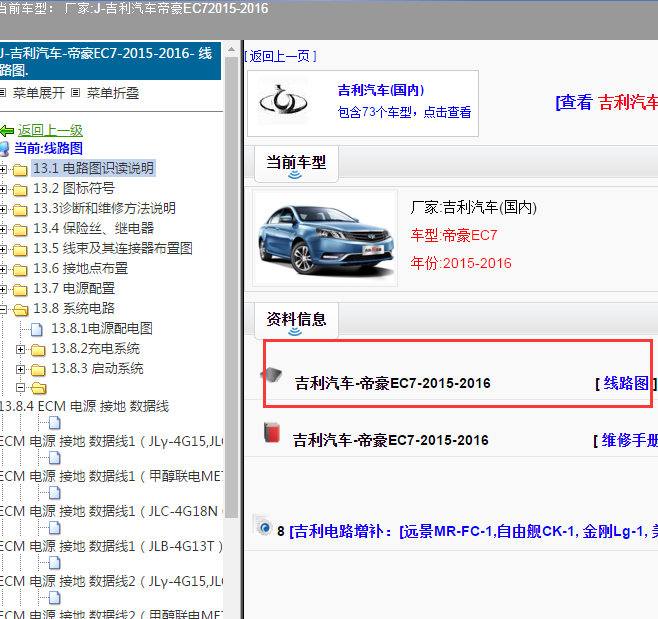Open the 资料信息 tab
This screenshot has width=658, height=619.
(296, 321)
